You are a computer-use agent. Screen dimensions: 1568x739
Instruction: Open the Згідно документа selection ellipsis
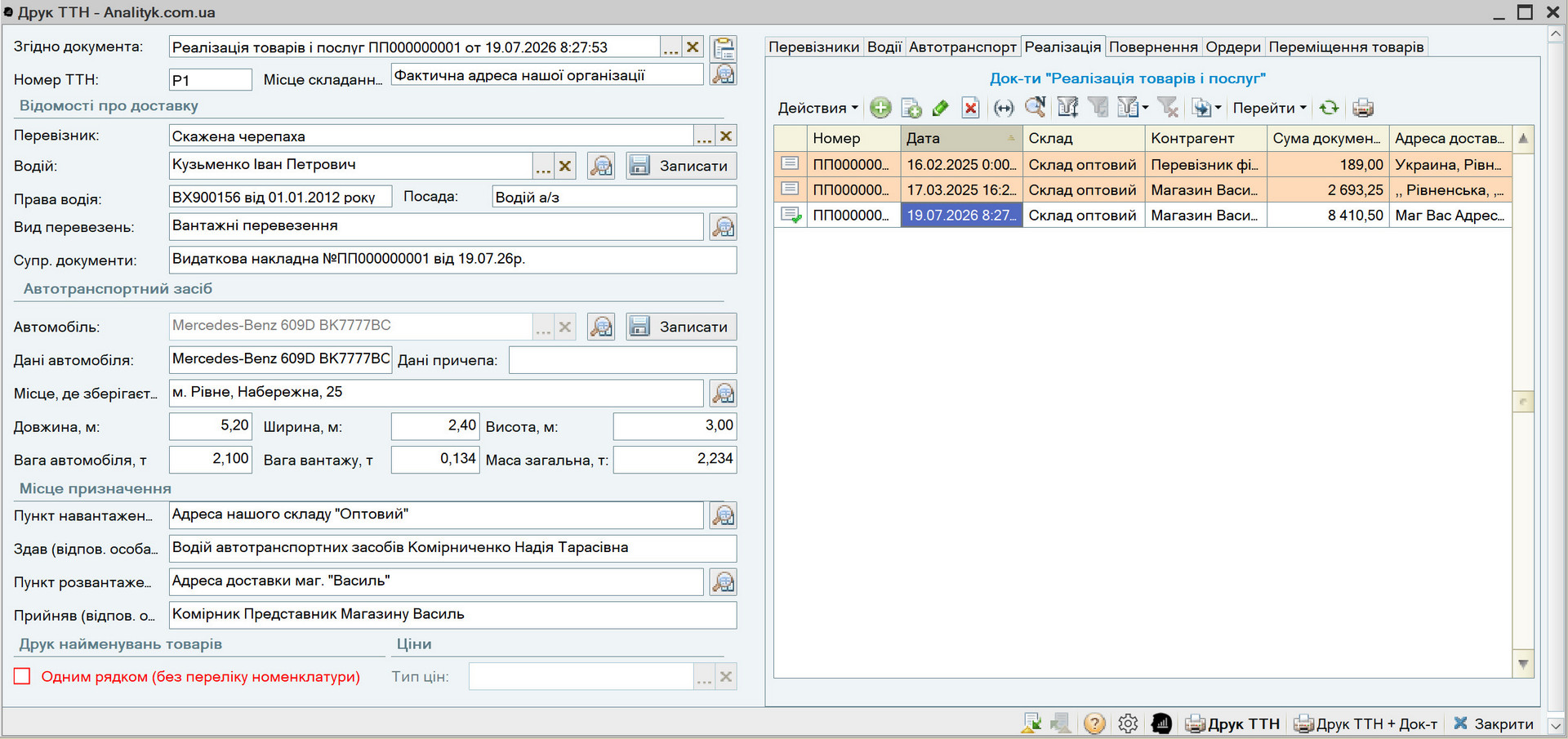pyautogui.click(x=670, y=47)
